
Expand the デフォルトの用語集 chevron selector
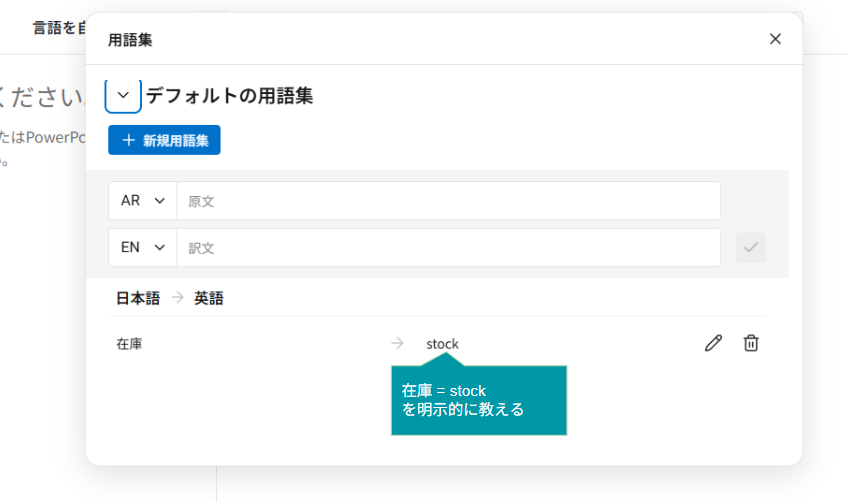[x=123, y=96]
